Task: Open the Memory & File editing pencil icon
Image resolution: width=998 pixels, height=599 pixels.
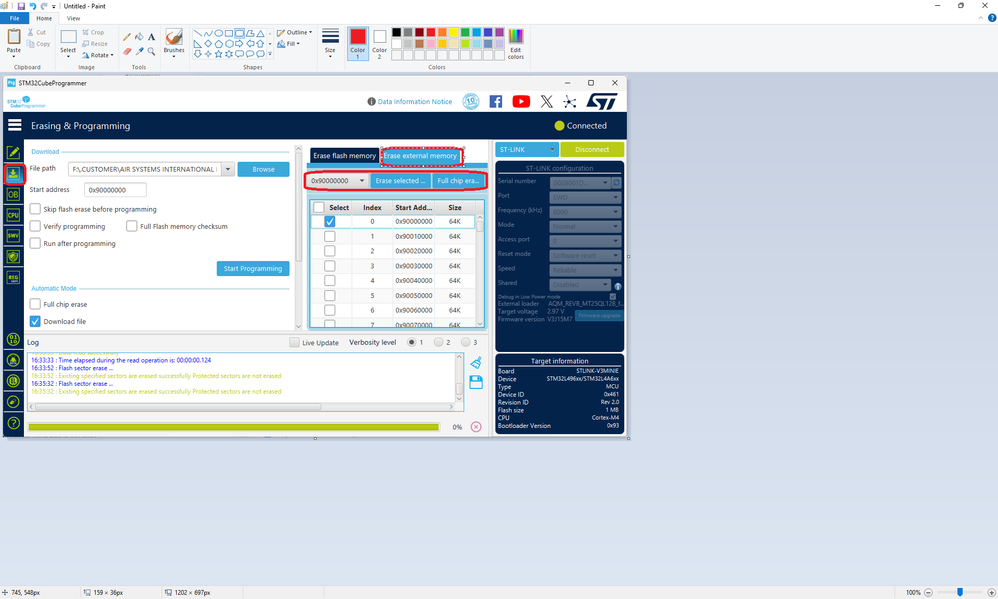Action: 13,152
